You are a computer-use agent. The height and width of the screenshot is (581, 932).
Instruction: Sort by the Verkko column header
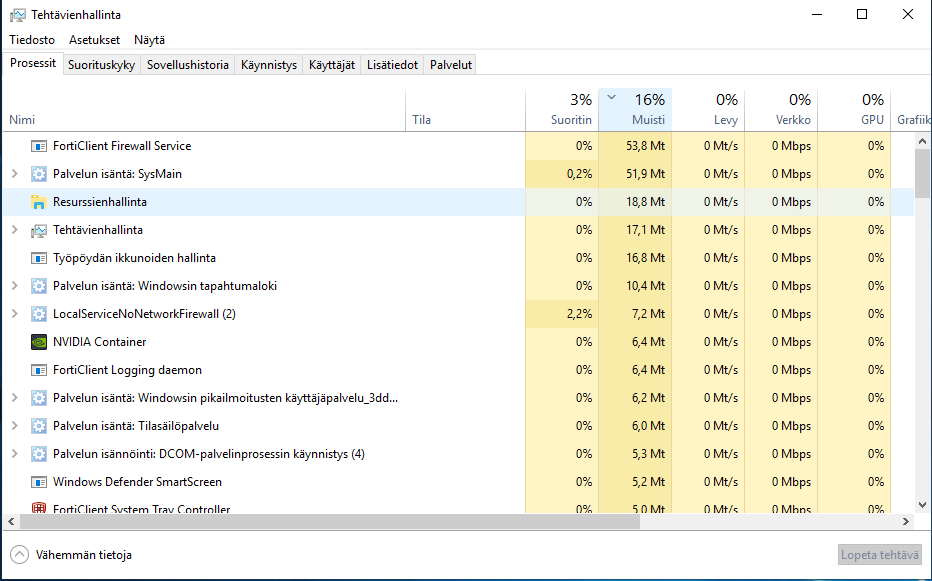pos(781,111)
